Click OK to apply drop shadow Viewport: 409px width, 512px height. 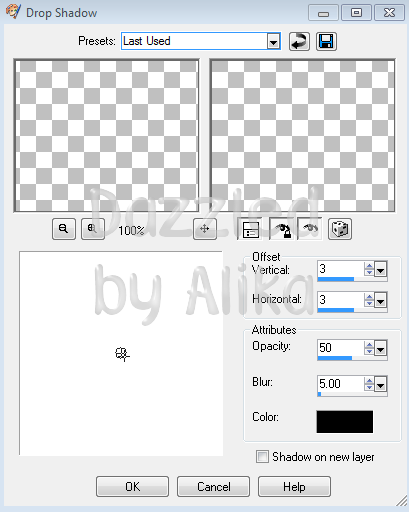(132, 487)
